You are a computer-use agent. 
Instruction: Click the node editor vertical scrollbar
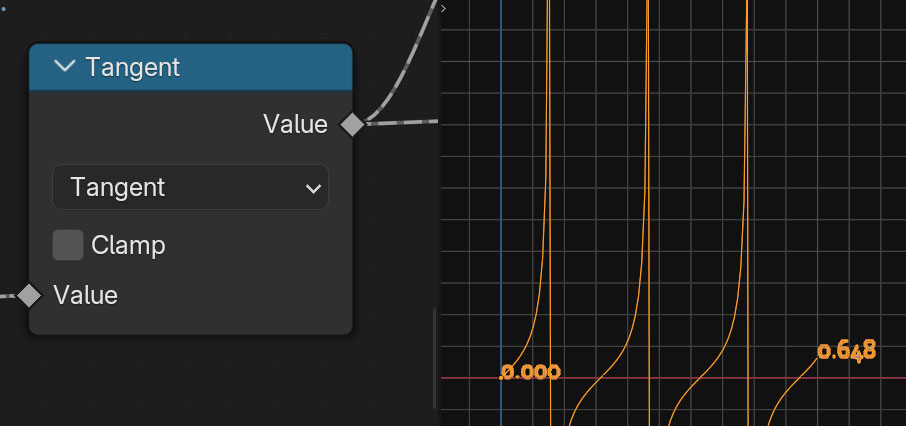[x=435, y=358]
